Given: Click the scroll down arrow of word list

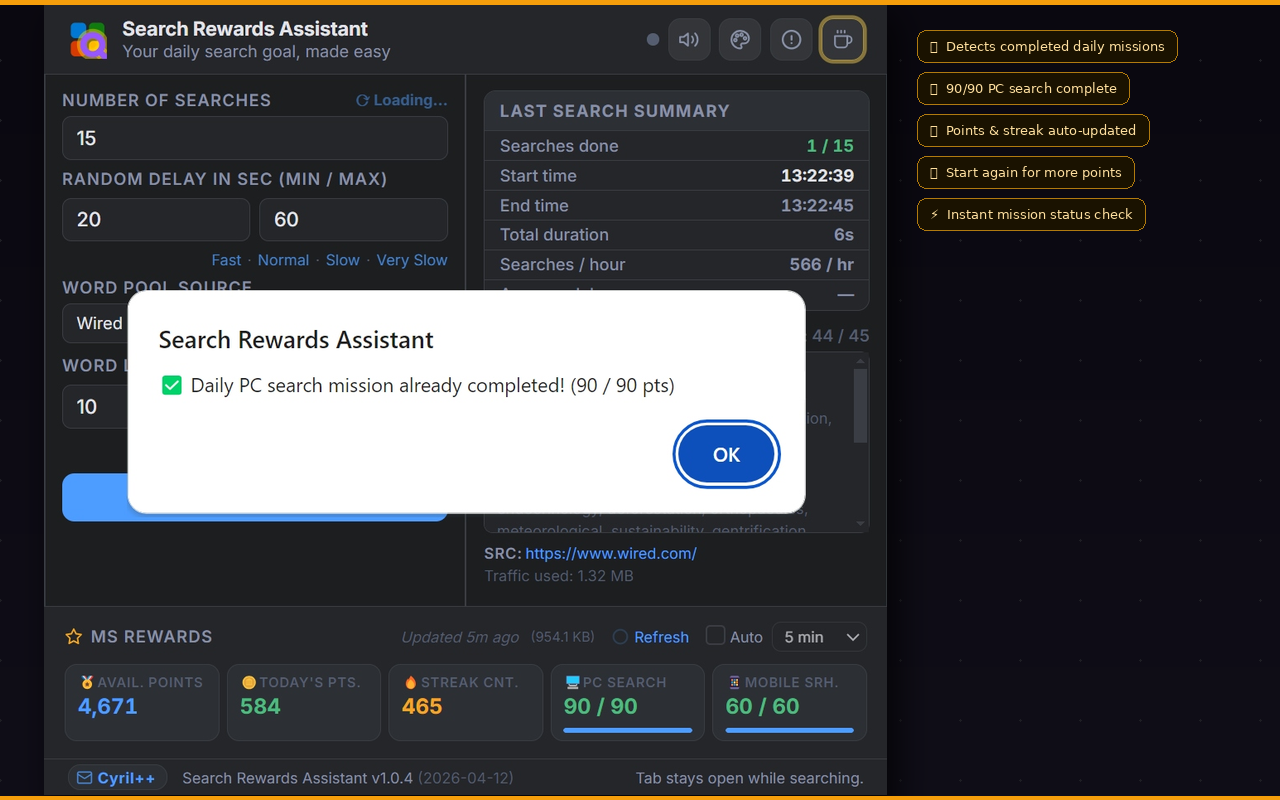Looking at the screenshot, I should 861,524.
